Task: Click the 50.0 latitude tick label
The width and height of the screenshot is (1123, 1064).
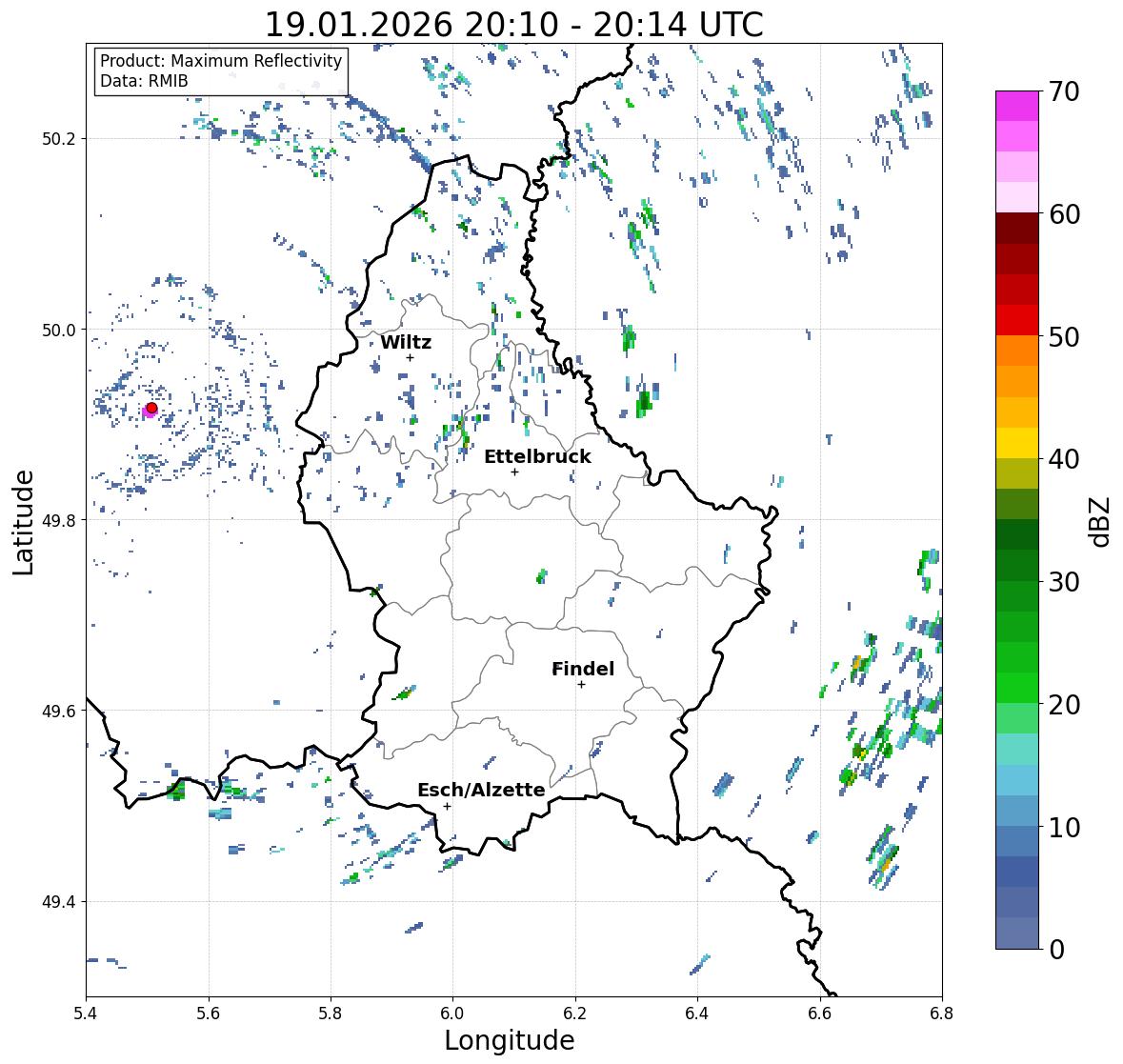Action: point(58,331)
